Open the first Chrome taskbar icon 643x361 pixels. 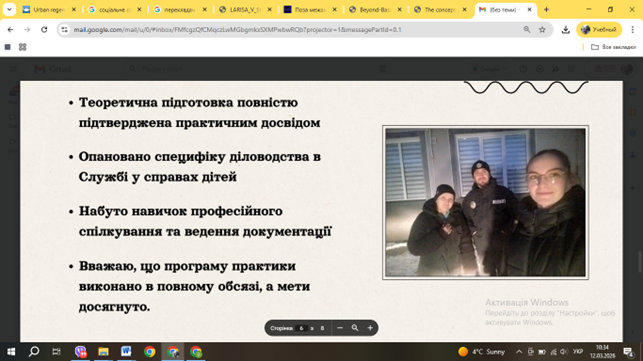(150, 352)
